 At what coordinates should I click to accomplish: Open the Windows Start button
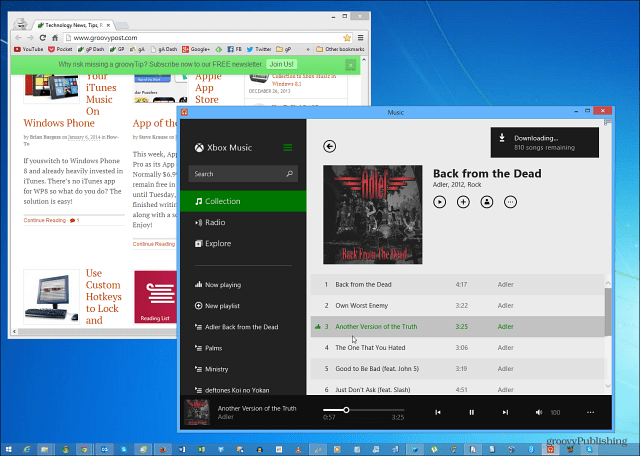[9, 449]
